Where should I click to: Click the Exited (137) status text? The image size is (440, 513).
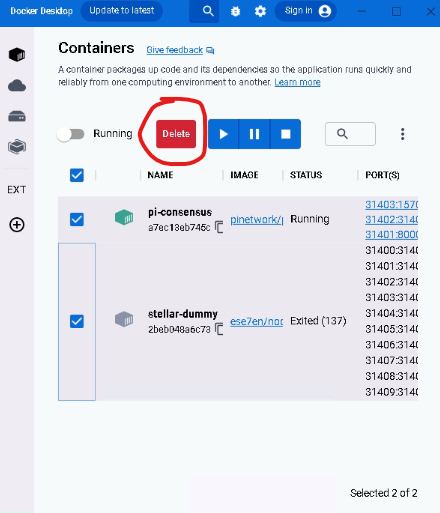coord(318,321)
